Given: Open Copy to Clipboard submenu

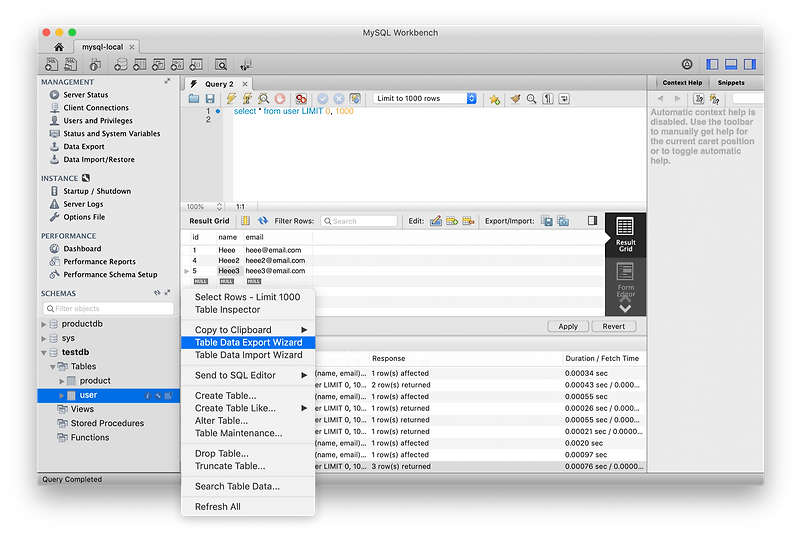Looking at the screenshot, I should (248, 329).
